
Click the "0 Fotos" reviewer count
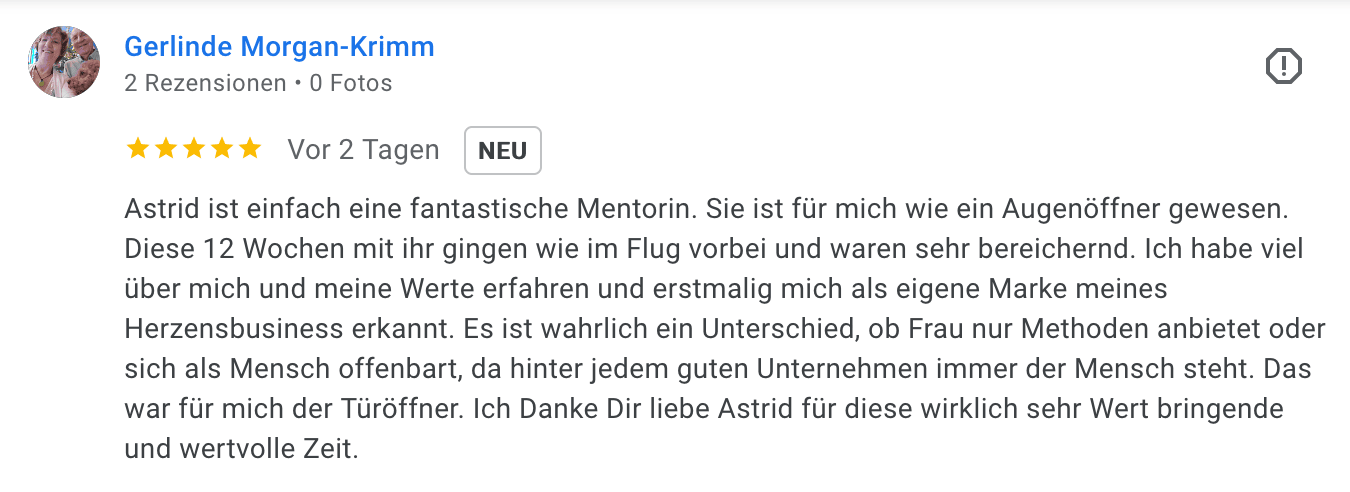350,83
